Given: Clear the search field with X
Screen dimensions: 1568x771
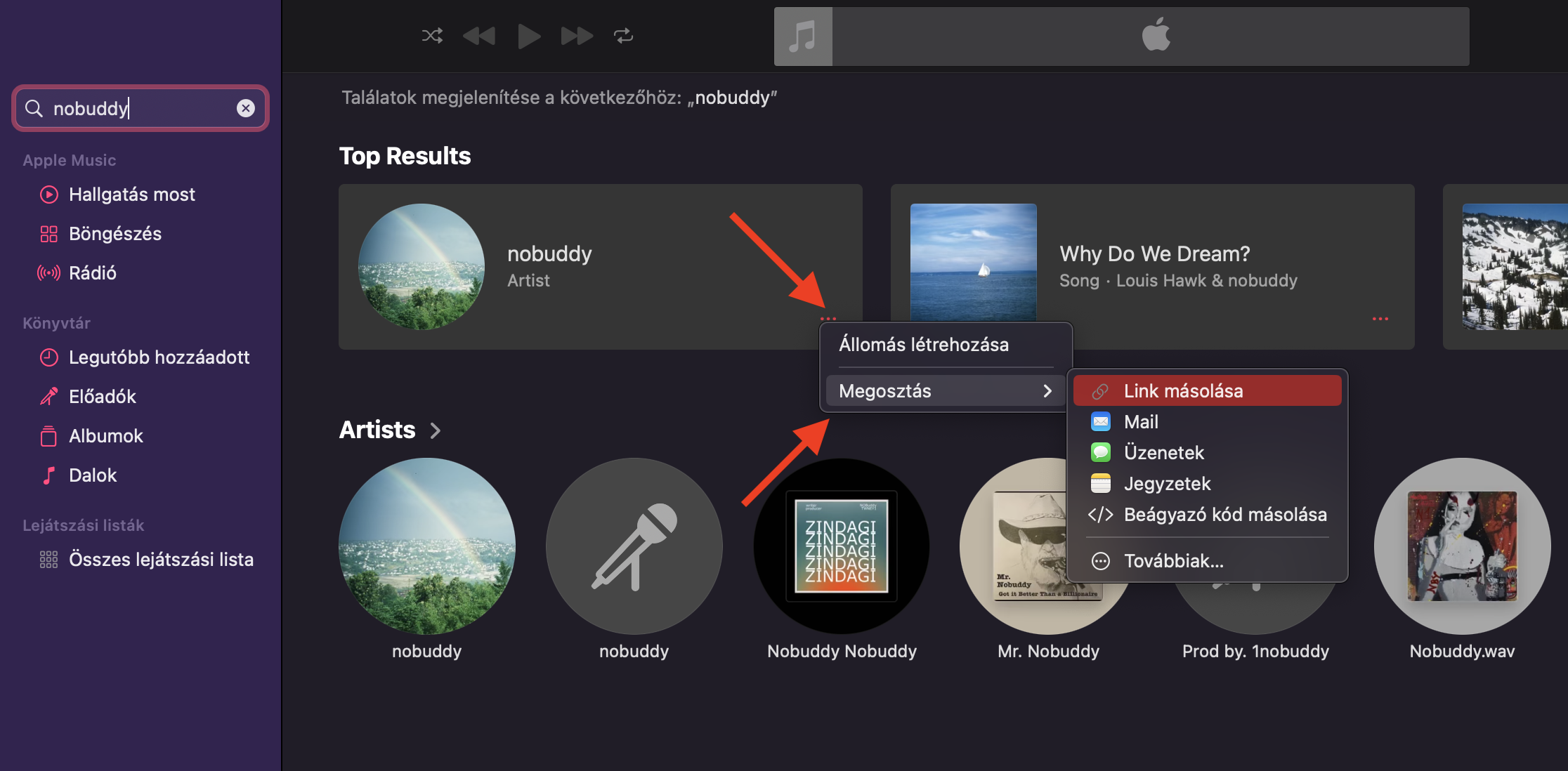Looking at the screenshot, I should click(245, 108).
